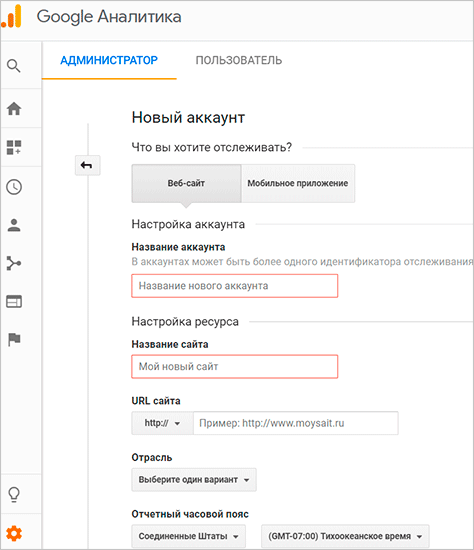Click the Название аккаунта label

(178, 247)
